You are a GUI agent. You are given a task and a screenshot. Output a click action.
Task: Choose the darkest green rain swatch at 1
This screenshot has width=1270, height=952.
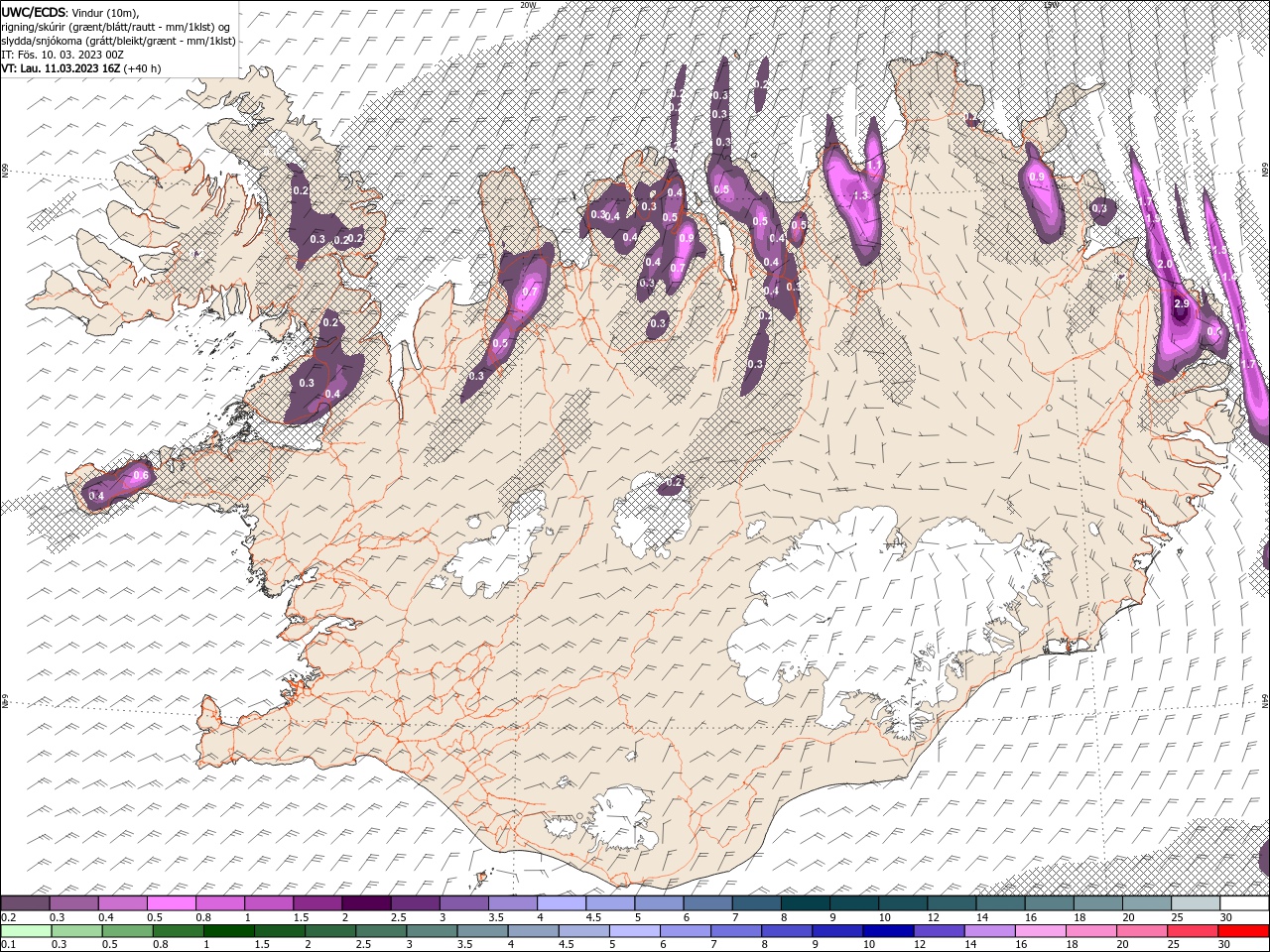click(x=228, y=931)
